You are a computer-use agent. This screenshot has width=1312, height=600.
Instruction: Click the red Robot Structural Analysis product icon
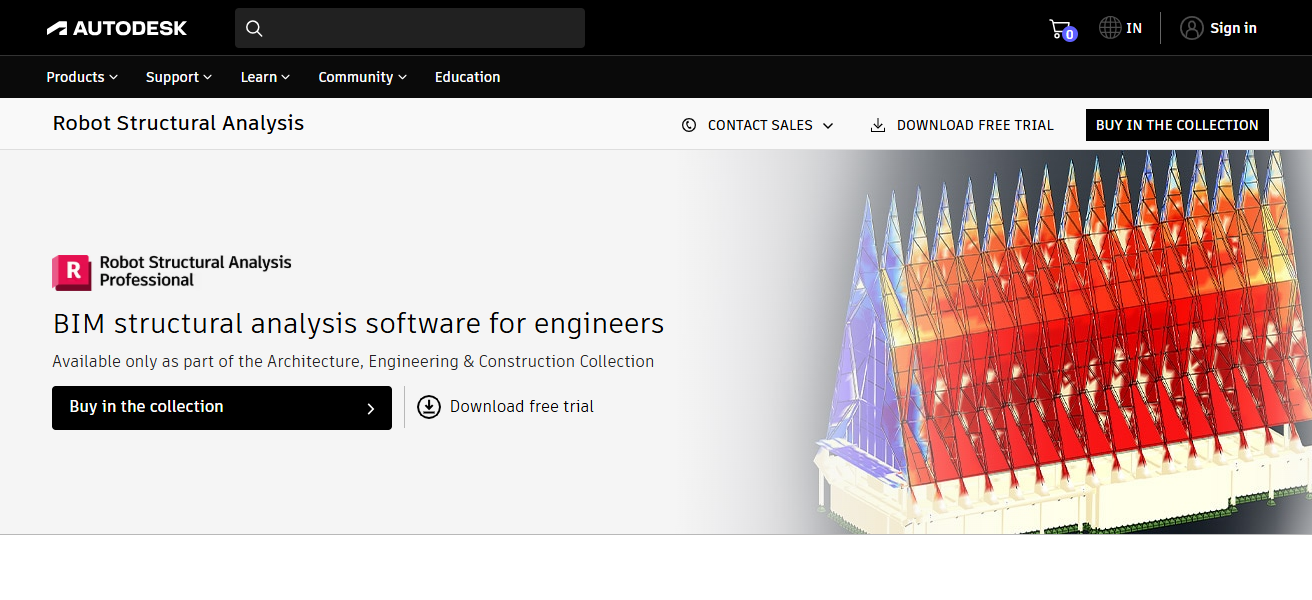(x=71, y=272)
